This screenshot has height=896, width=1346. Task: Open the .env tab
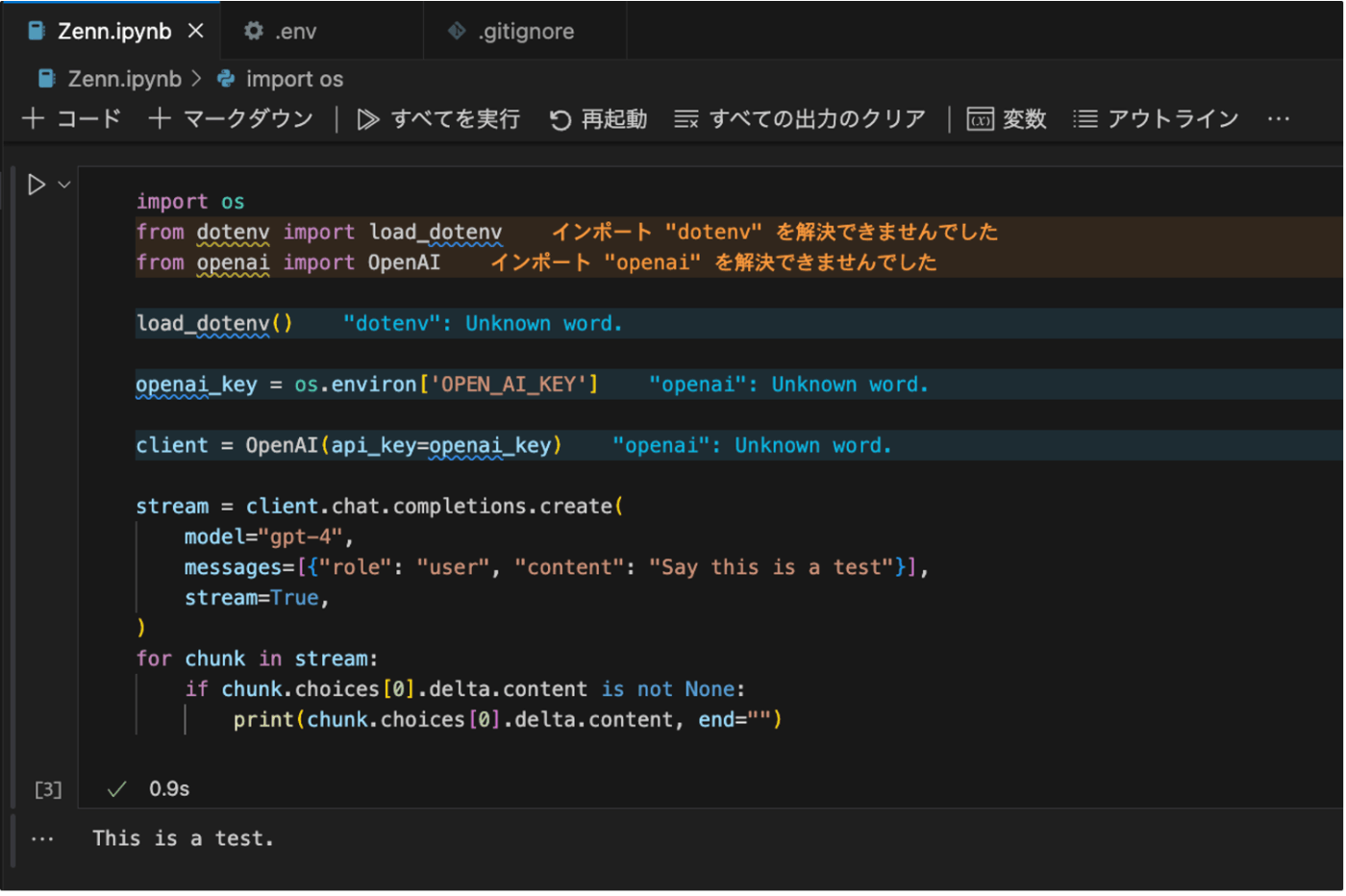tap(295, 31)
